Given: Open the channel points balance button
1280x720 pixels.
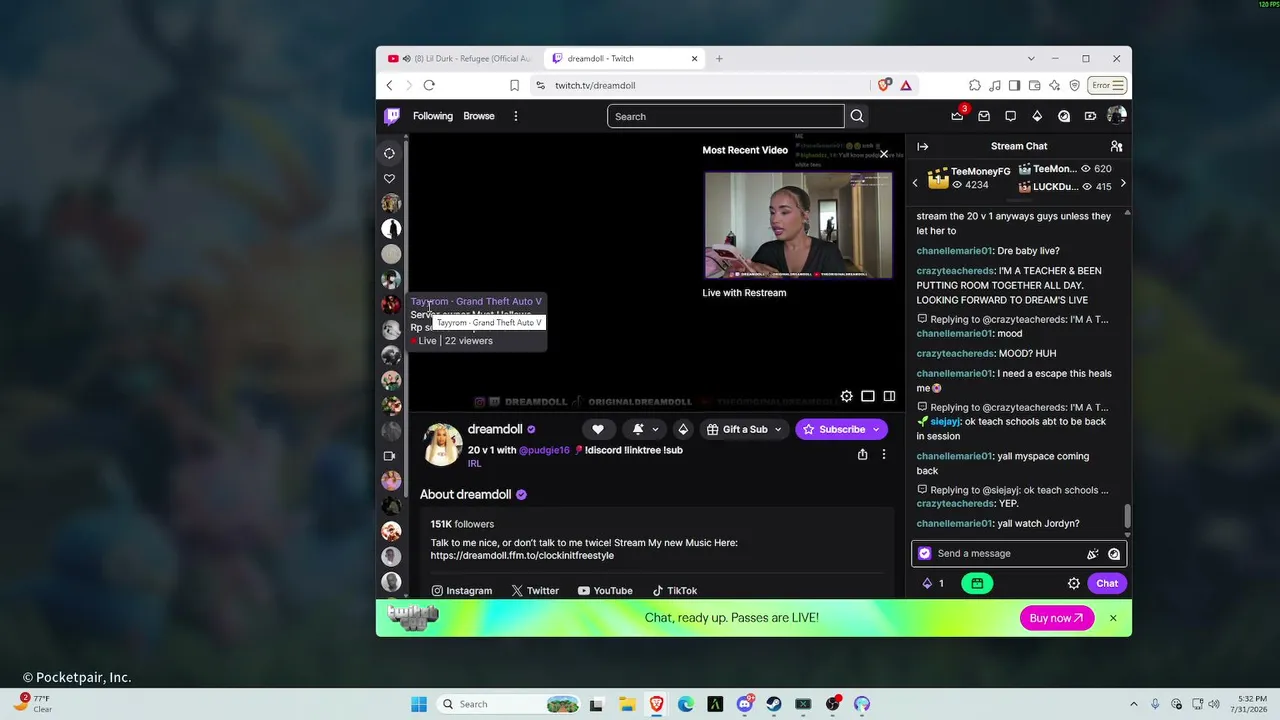Looking at the screenshot, I should [932, 583].
